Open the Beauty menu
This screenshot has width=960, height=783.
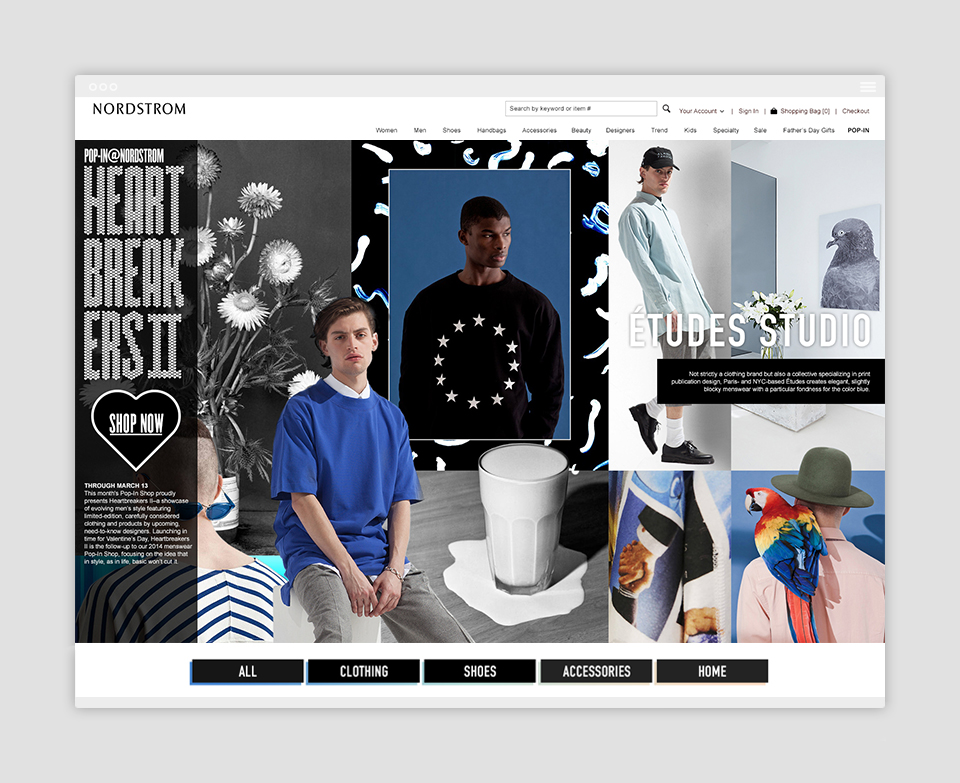pyautogui.click(x=581, y=130)
